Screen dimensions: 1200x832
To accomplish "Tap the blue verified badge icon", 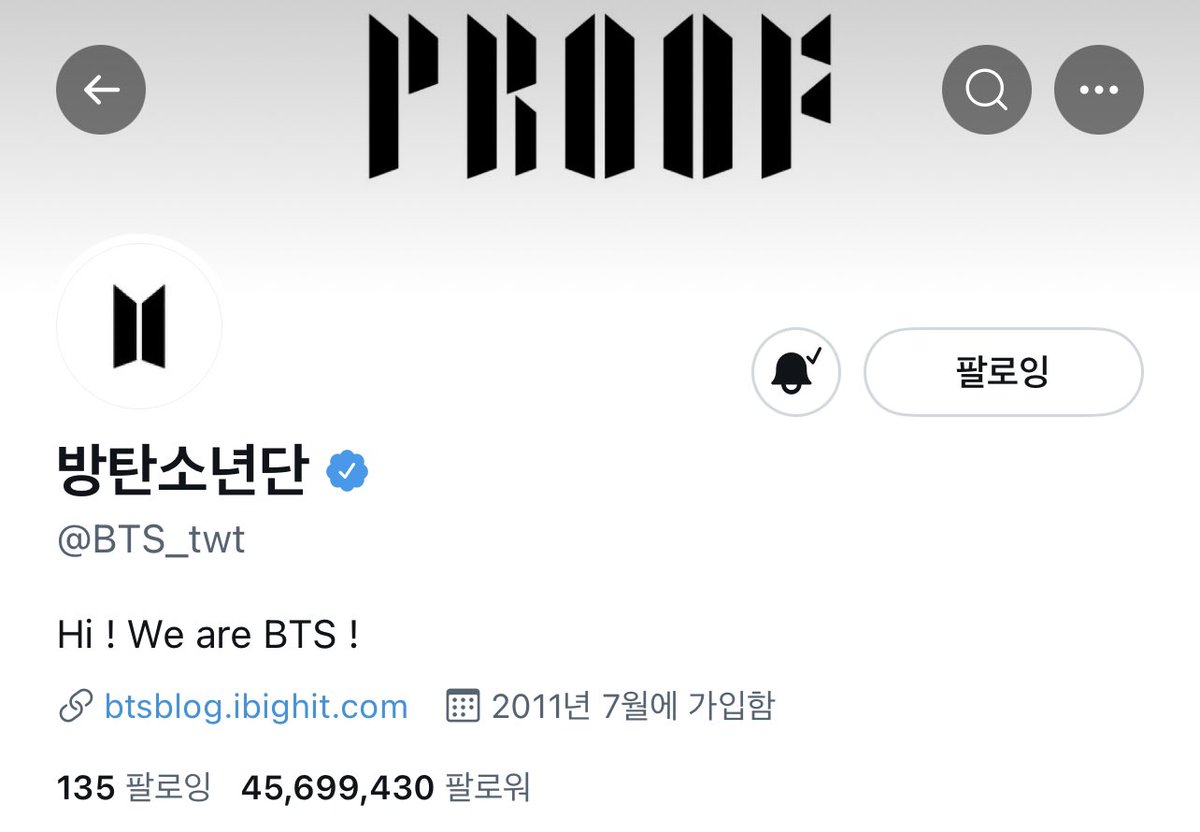I will coord(347,470).
